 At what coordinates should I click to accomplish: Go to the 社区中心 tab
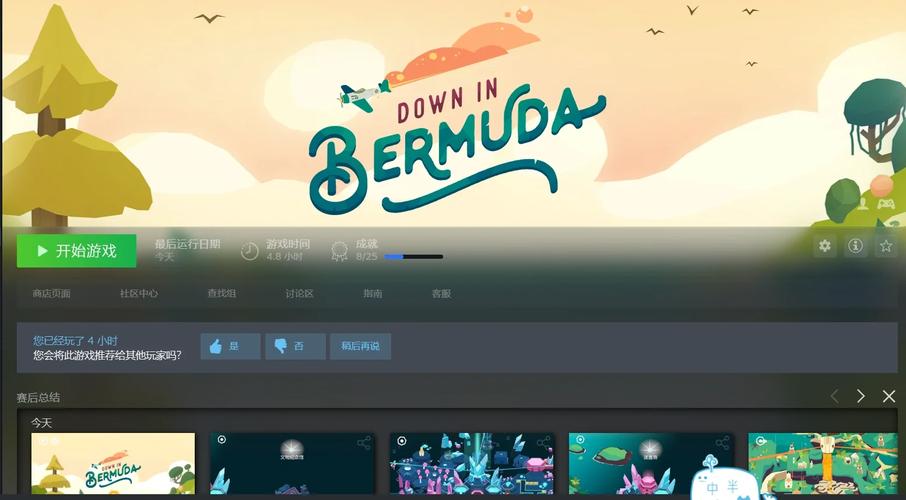click(x=139, y=294)
